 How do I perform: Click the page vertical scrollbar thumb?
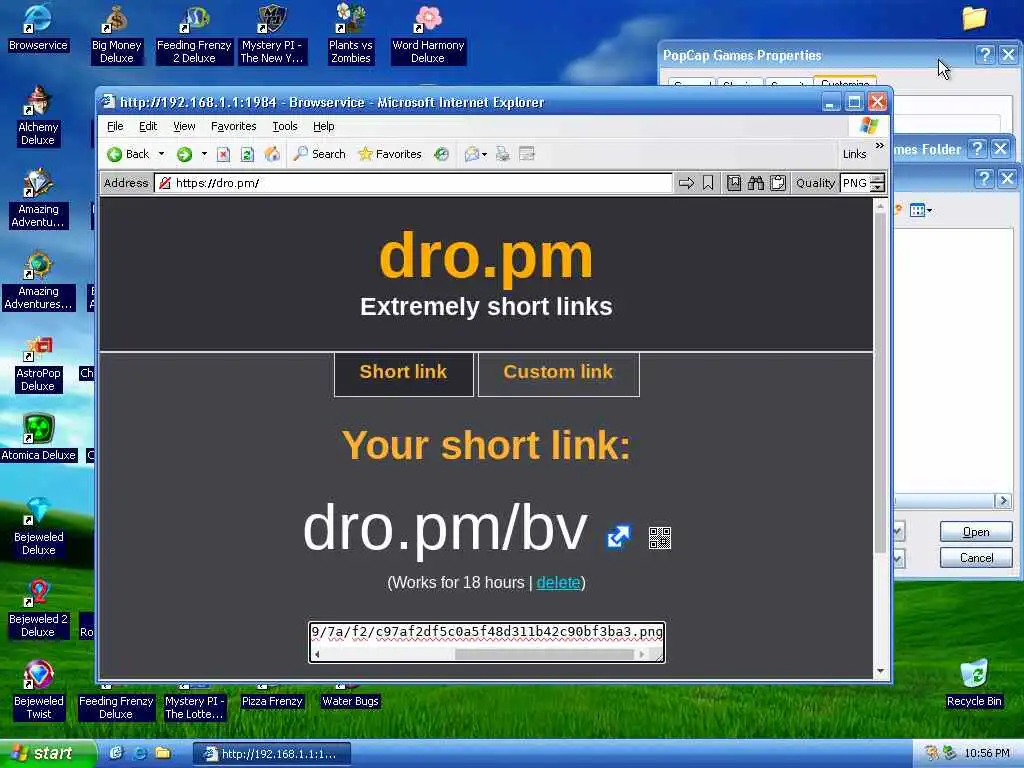[x=880, y=382]
